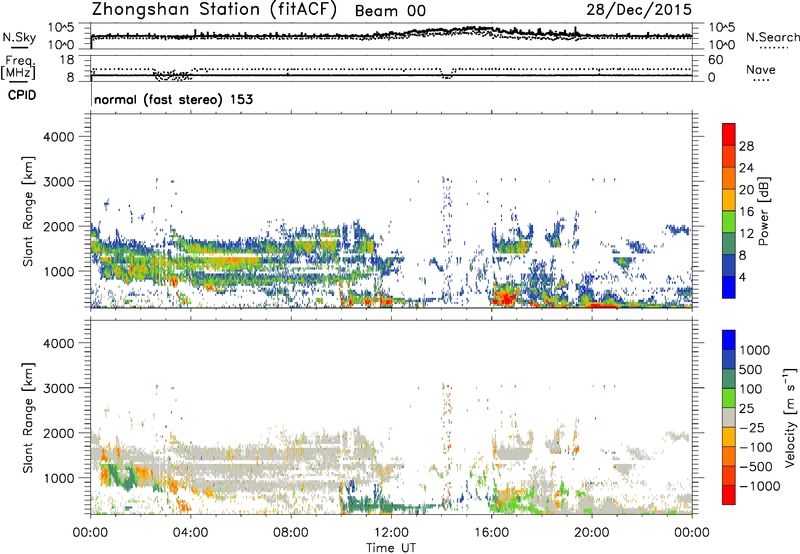
Task: Click the "04:00" time tick label
Action: 190,533
